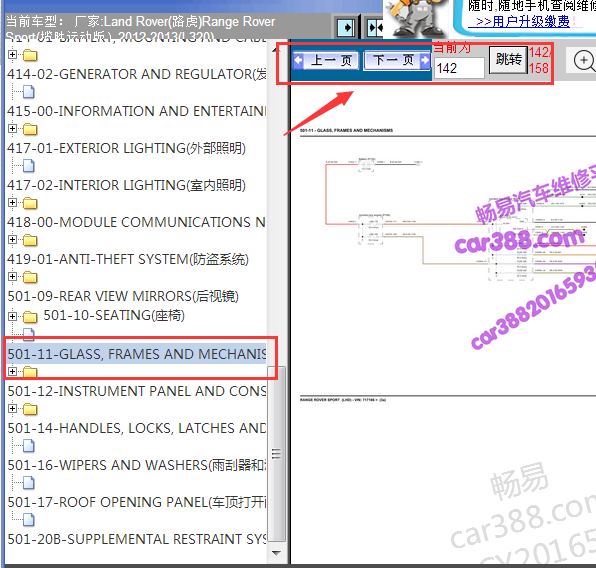Click the folder icon above 501-14-HANDLES, LOCKS
596x568 pixels.
point(30,409)
